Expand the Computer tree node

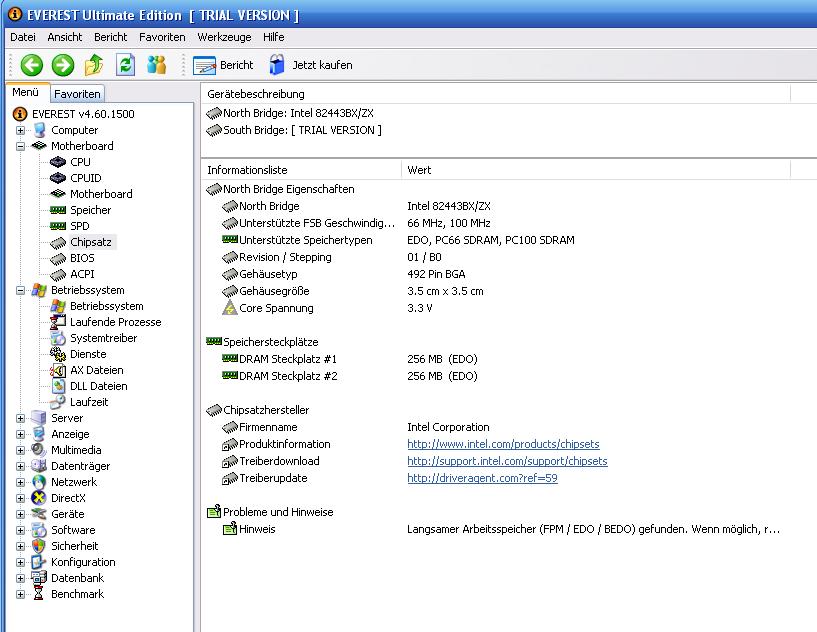20,130
